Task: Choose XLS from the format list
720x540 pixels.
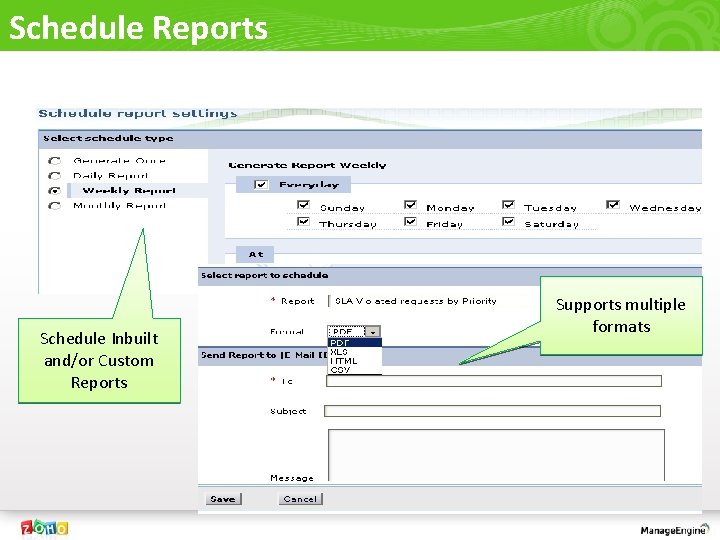Action: click(354, 352)
